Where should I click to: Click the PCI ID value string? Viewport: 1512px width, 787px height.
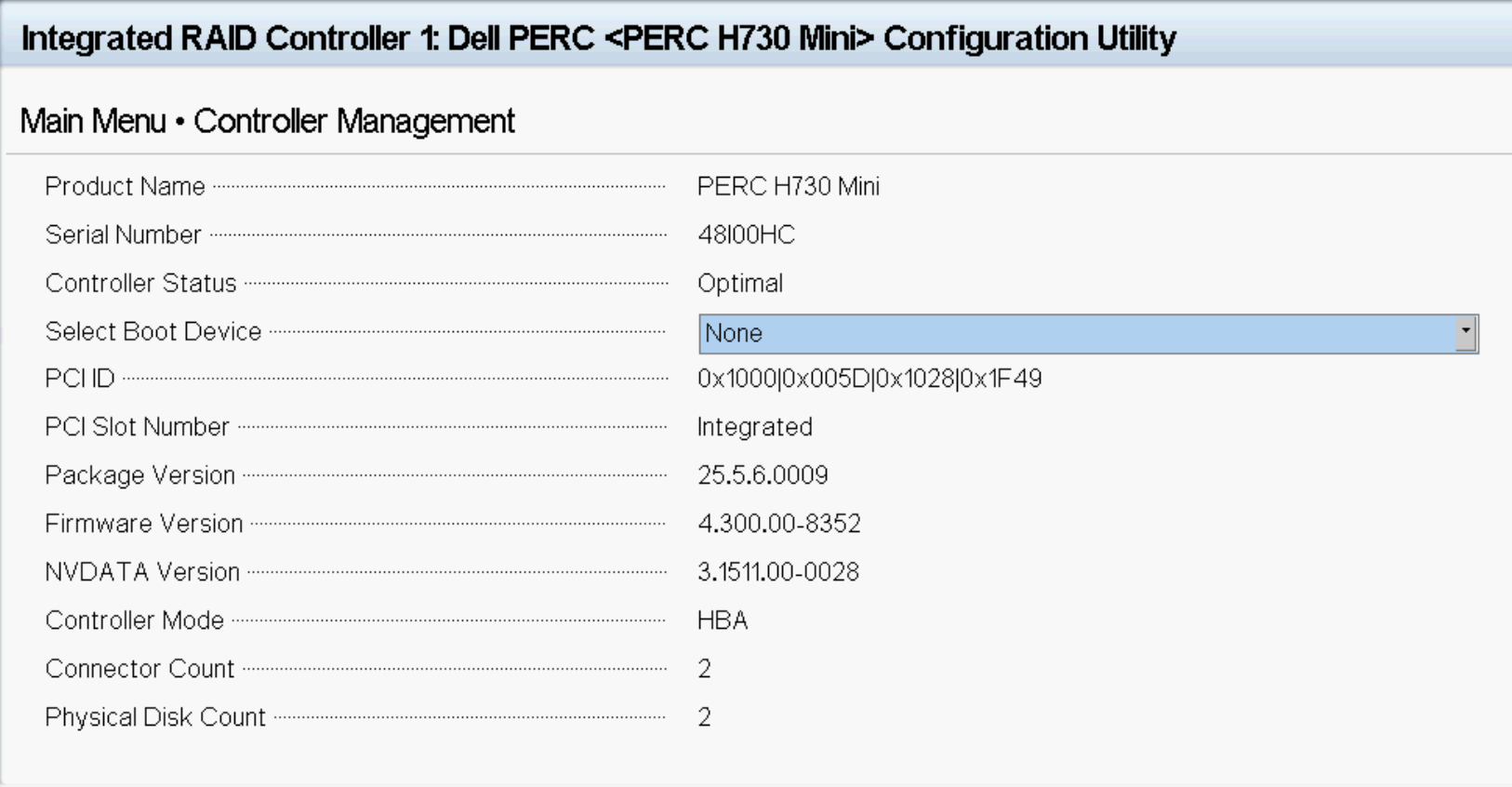[869, 379]
